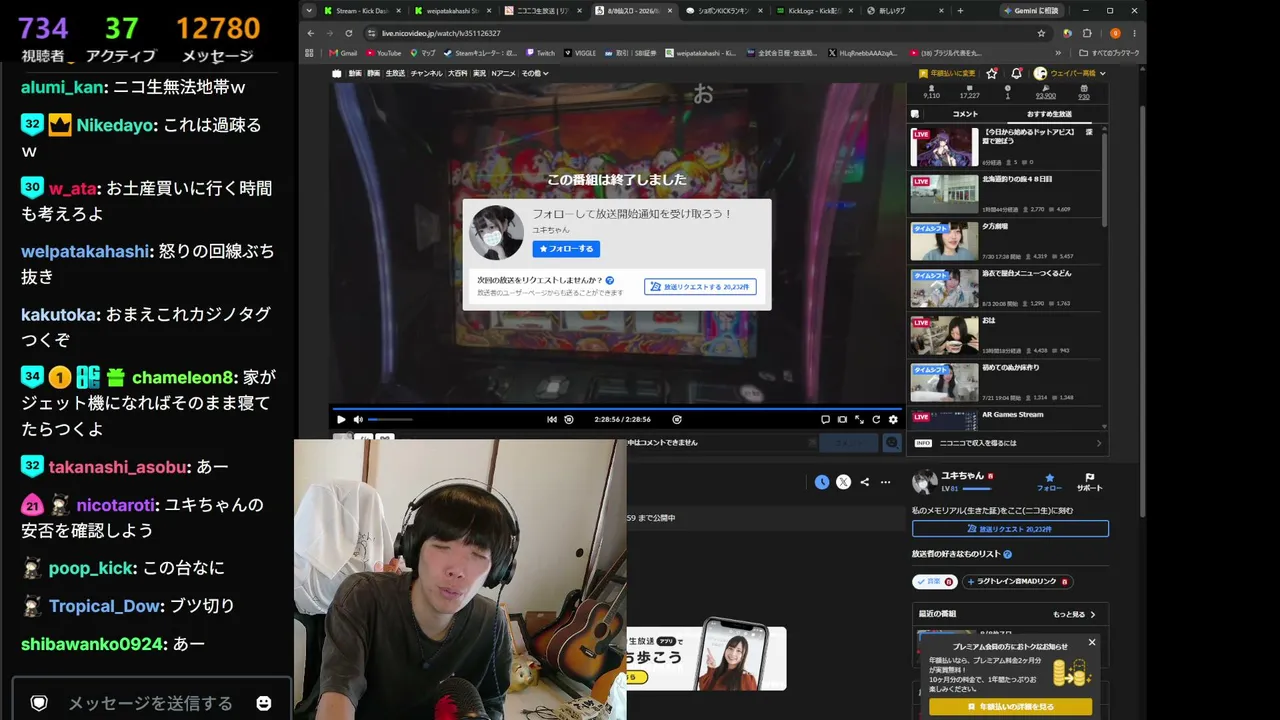Expand the ニコニコで収入を得るには info row
Image resolution: width=1280 pixels, height=720 pixels.
[1009, 443]
